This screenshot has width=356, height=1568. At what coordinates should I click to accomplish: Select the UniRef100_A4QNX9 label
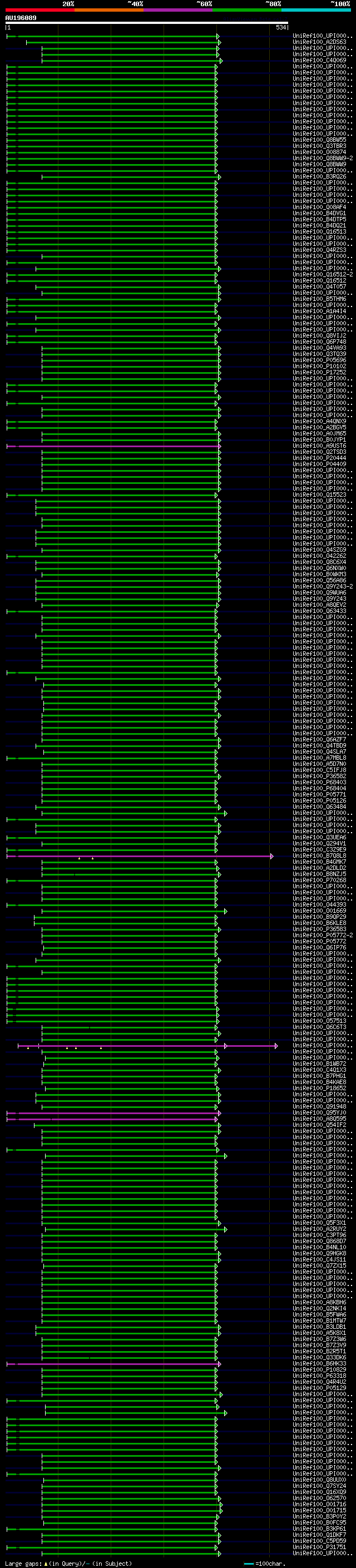click(319, 422)
